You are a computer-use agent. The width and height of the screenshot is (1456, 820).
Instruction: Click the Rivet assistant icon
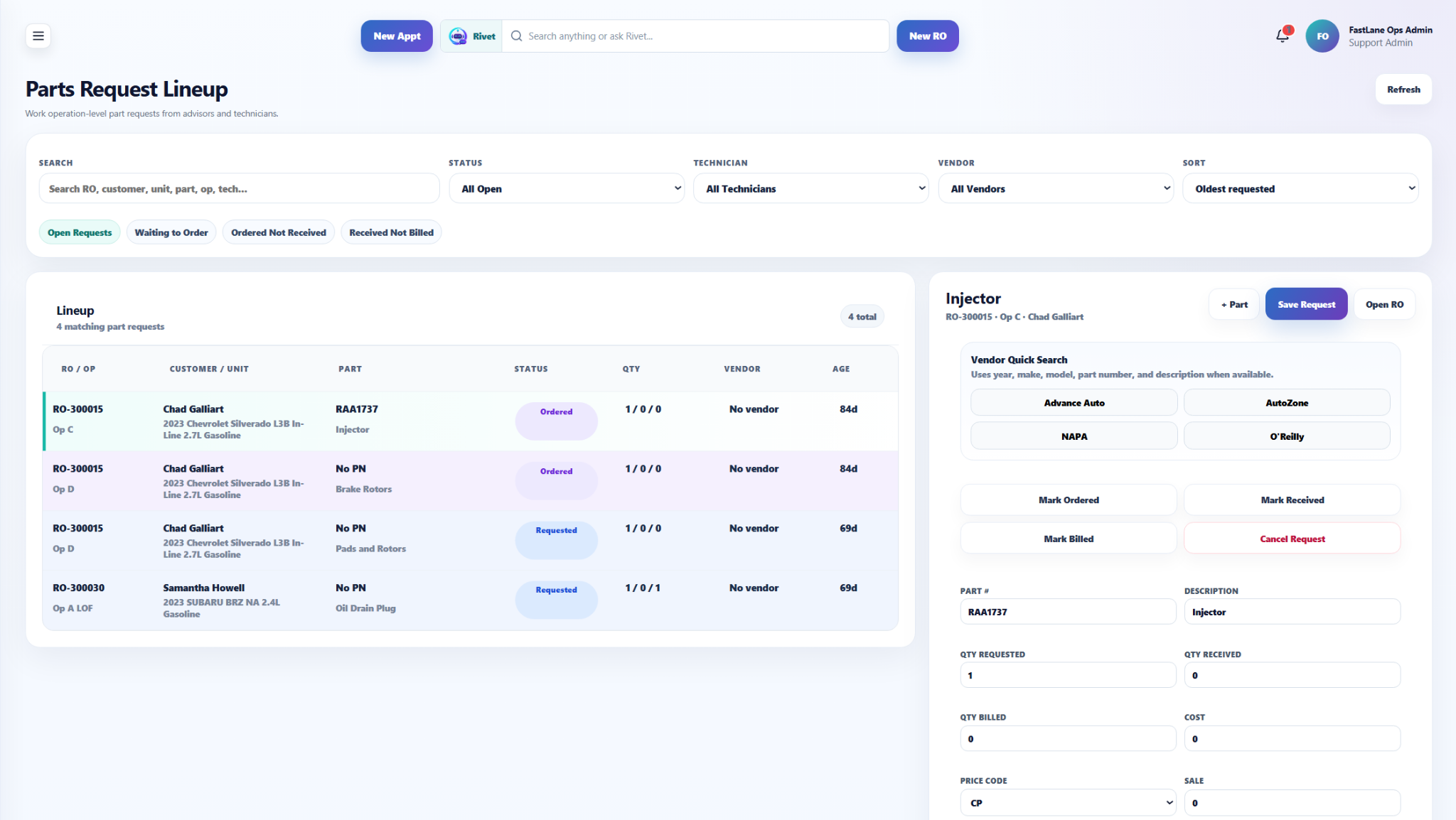[459, 36]
